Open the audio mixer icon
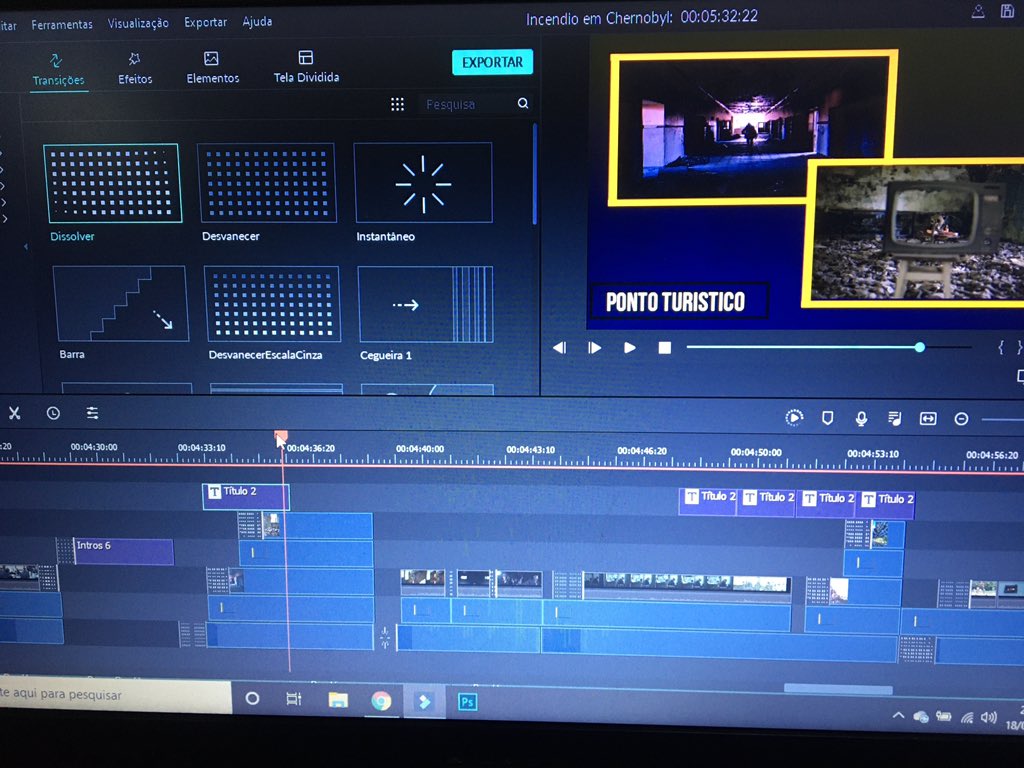Image resolution: width=1024 pixels, height=768 pixels. tap(895, 419)
